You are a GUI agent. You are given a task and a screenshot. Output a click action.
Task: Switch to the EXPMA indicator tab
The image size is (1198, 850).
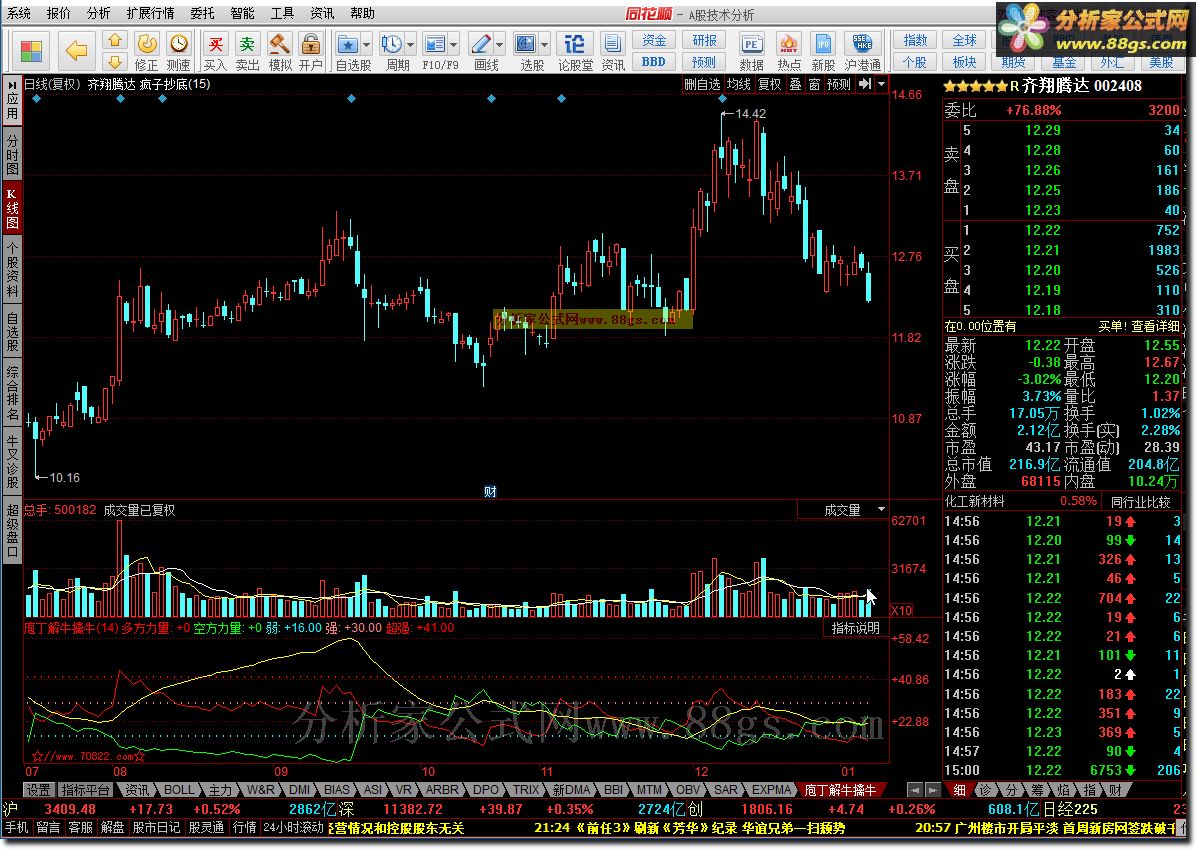pyautogui.click(x=772, y=790)
